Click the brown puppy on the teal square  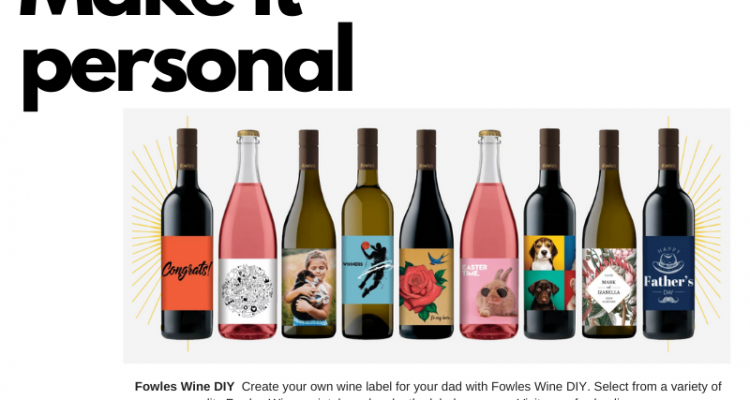tap(544, 293)
